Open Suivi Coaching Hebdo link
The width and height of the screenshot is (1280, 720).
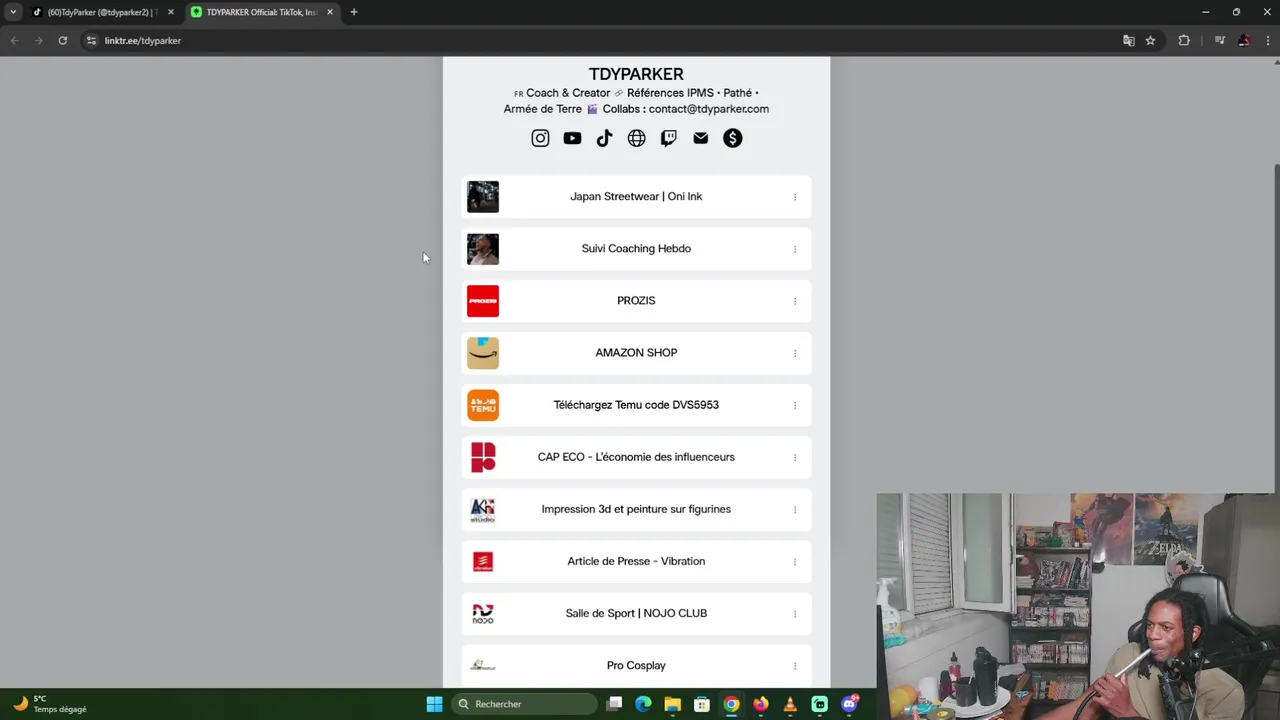pos(636,249)
